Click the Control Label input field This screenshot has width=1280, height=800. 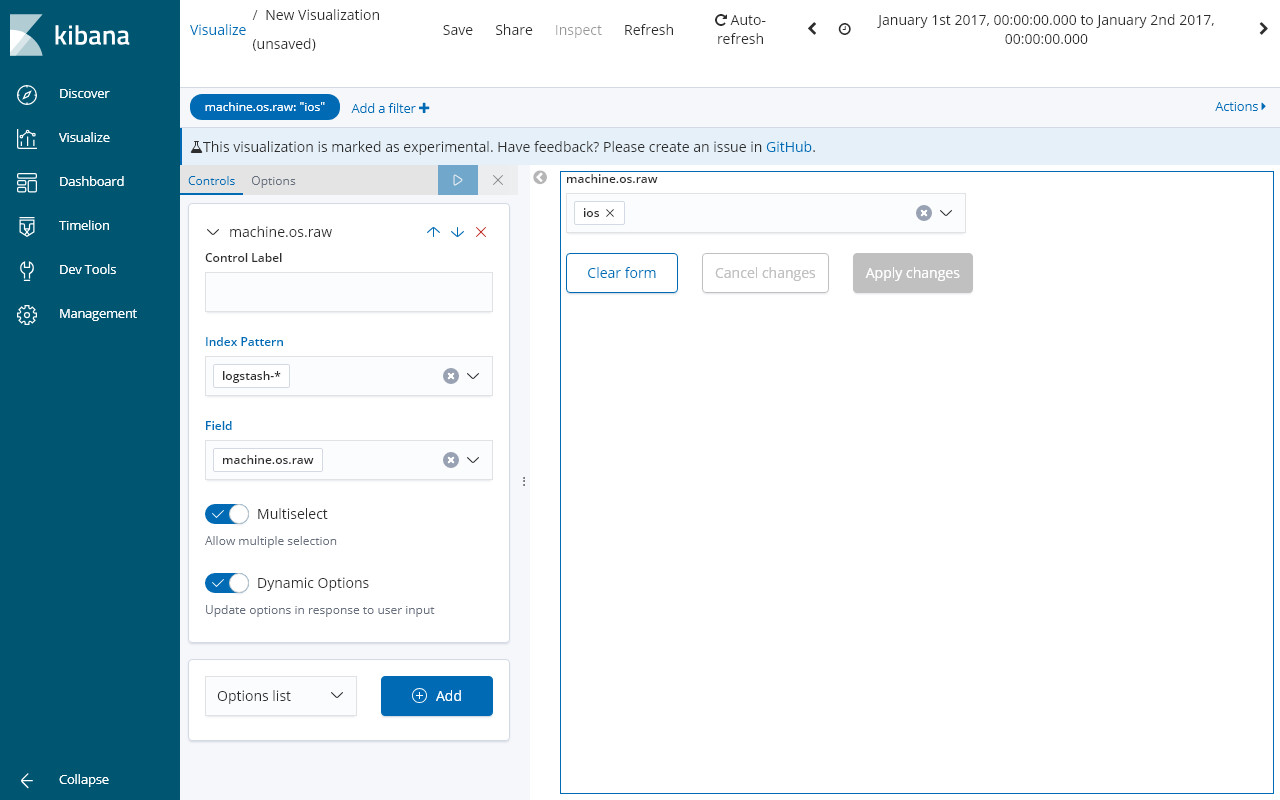[349, 292]
